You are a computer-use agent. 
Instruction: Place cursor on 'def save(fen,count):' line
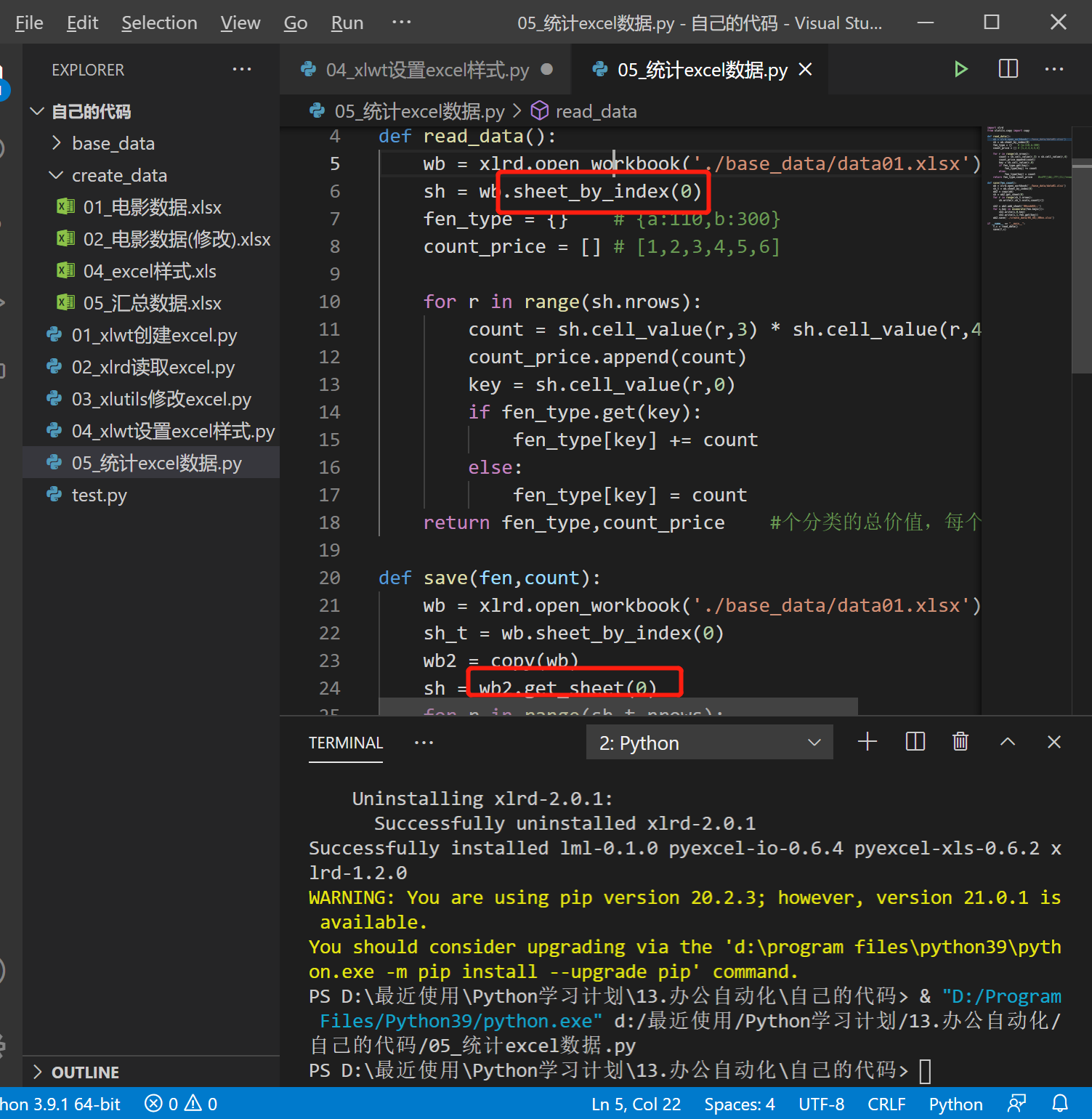[490, 578]
